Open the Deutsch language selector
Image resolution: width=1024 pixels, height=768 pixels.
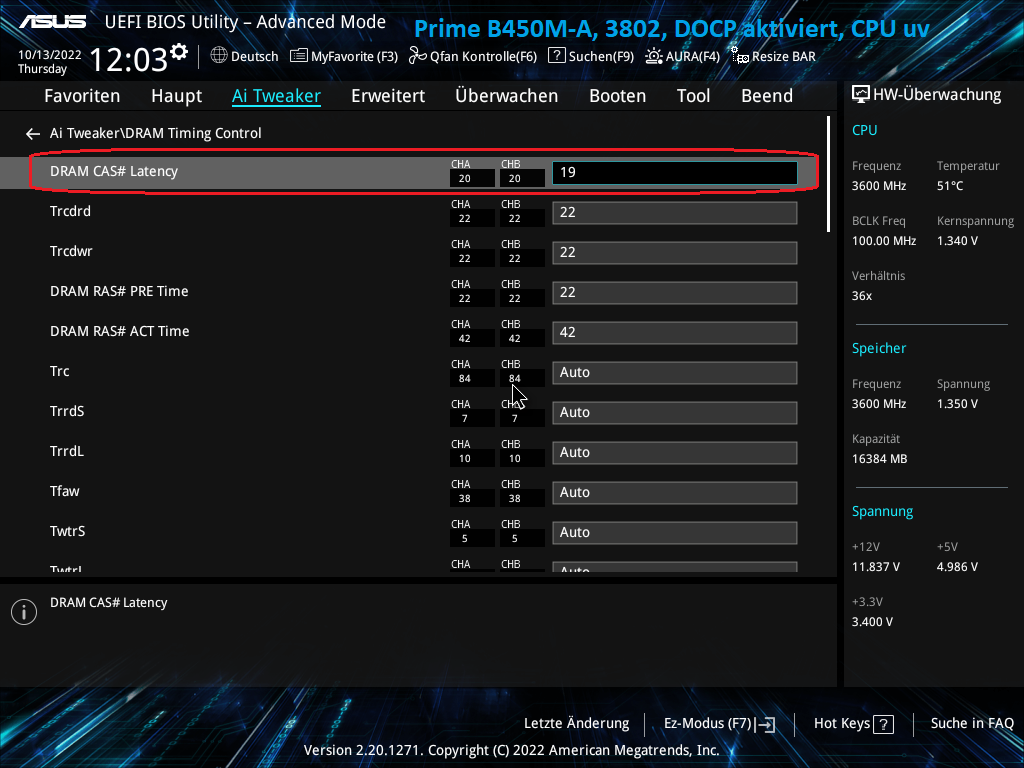244,56
